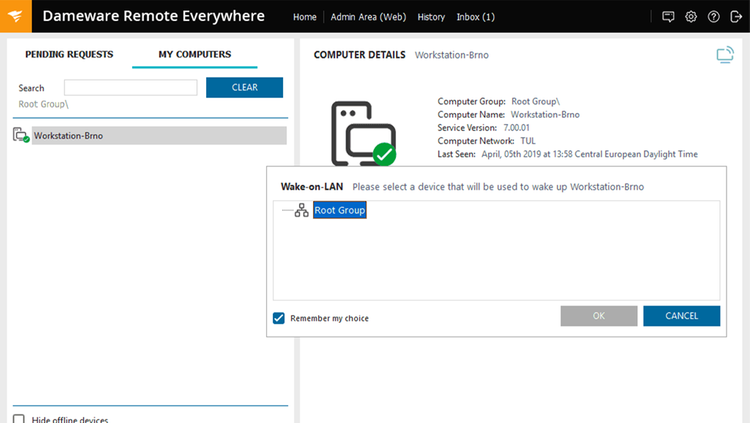This screenshot has width=750, height=423.
Task: Click the orange SolarWinds logo icon
Action: 16,16
